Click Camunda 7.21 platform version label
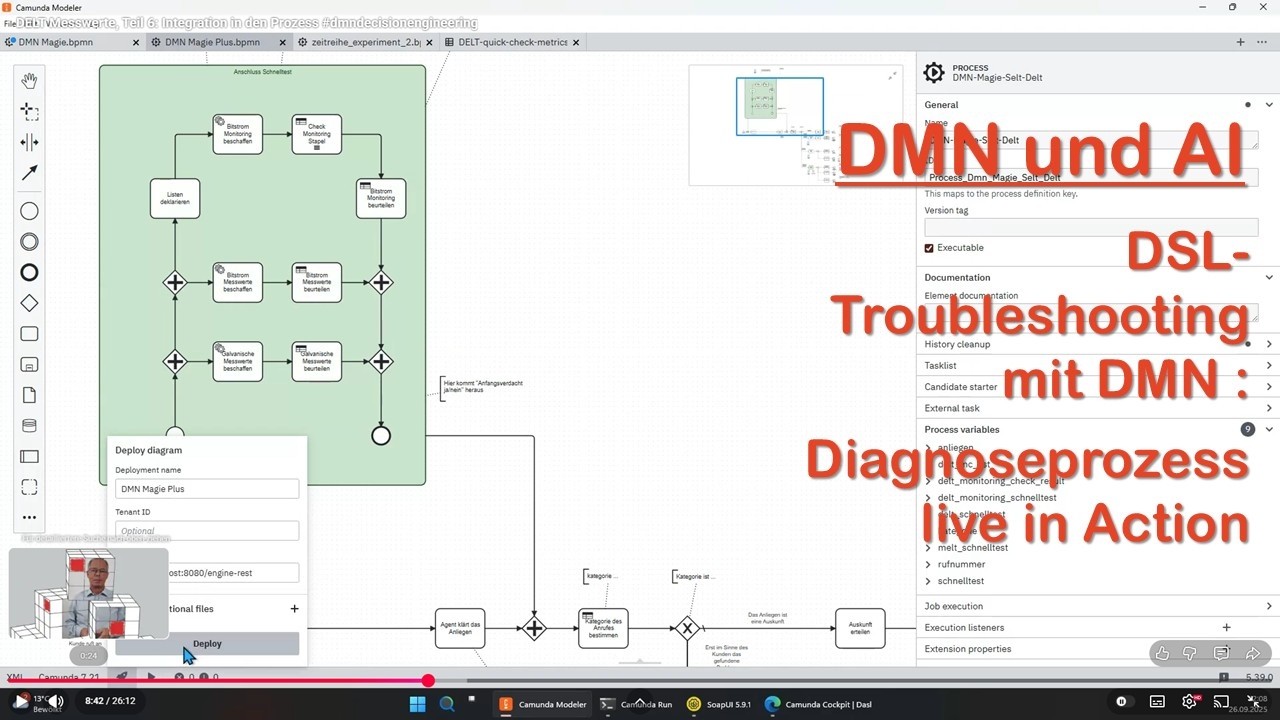The image size is (1280, 720). click(x=70, y=677)
